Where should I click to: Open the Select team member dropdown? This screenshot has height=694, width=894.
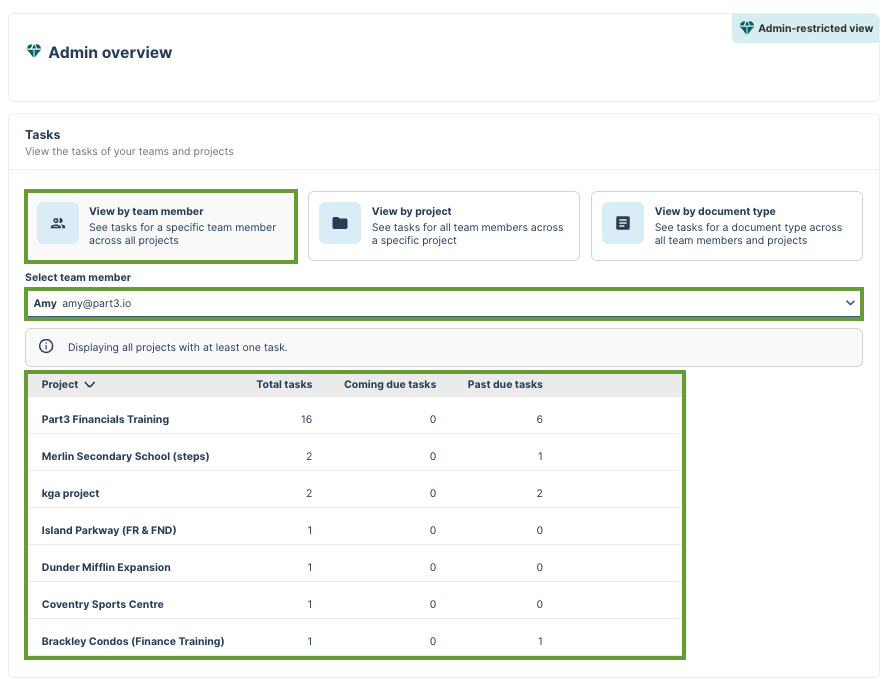click(x=444, y=303)
